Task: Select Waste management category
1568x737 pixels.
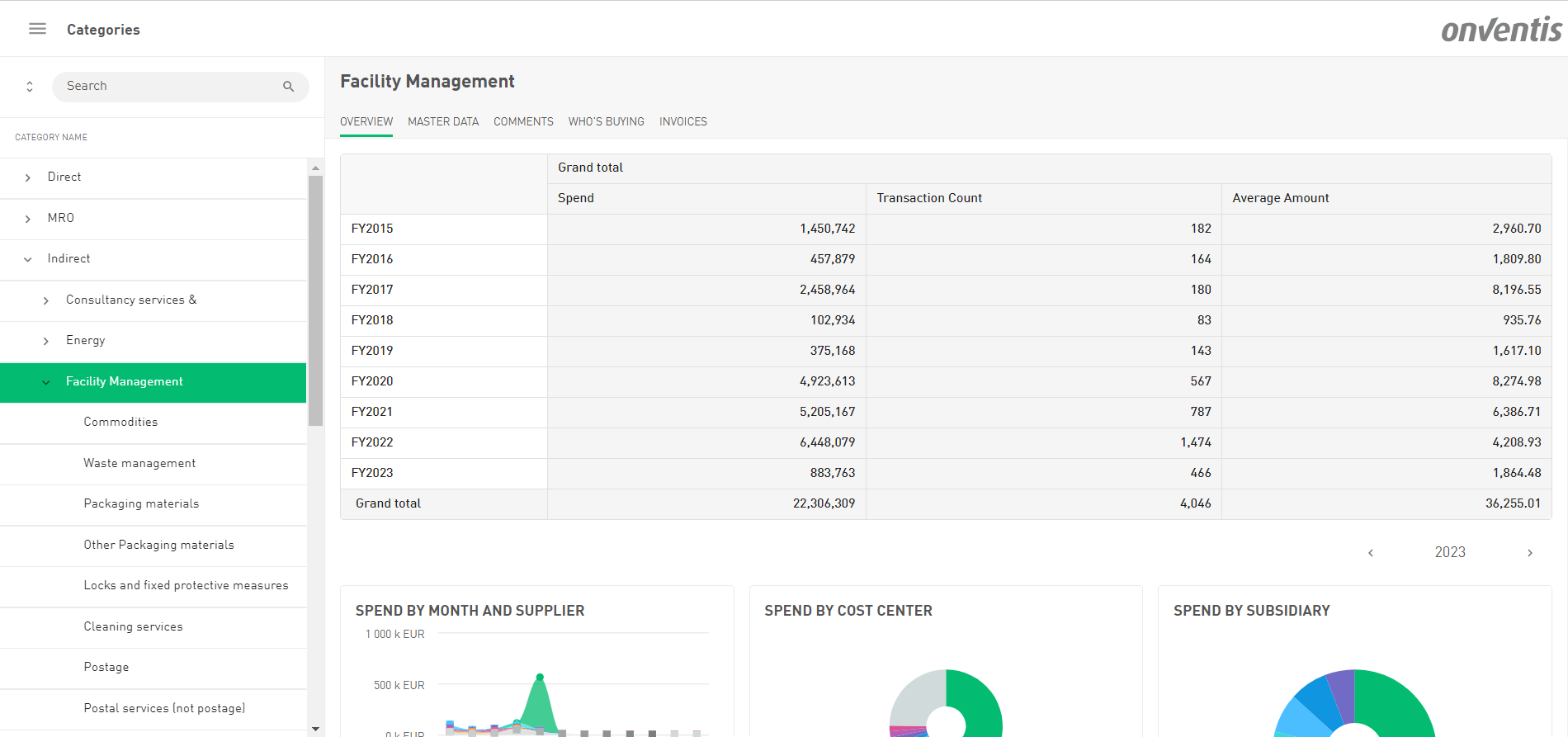Action: [139, 463]
